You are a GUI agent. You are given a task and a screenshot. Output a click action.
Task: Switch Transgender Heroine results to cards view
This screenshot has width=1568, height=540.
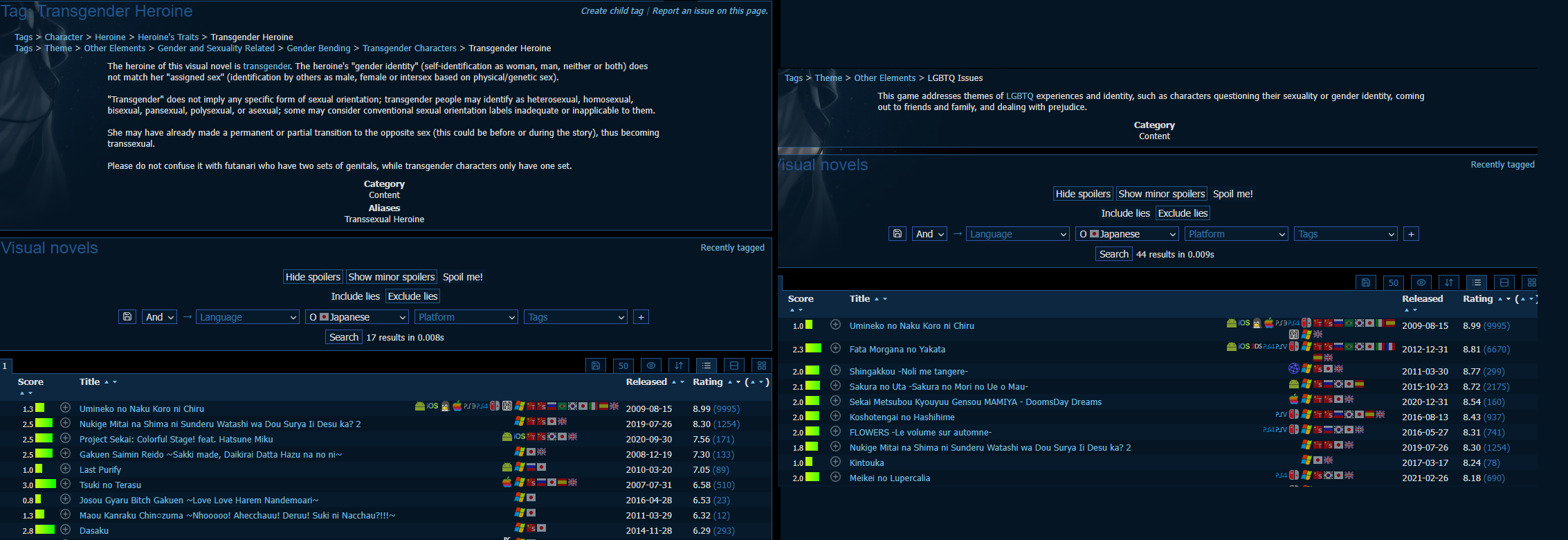(x=734, y=366)
